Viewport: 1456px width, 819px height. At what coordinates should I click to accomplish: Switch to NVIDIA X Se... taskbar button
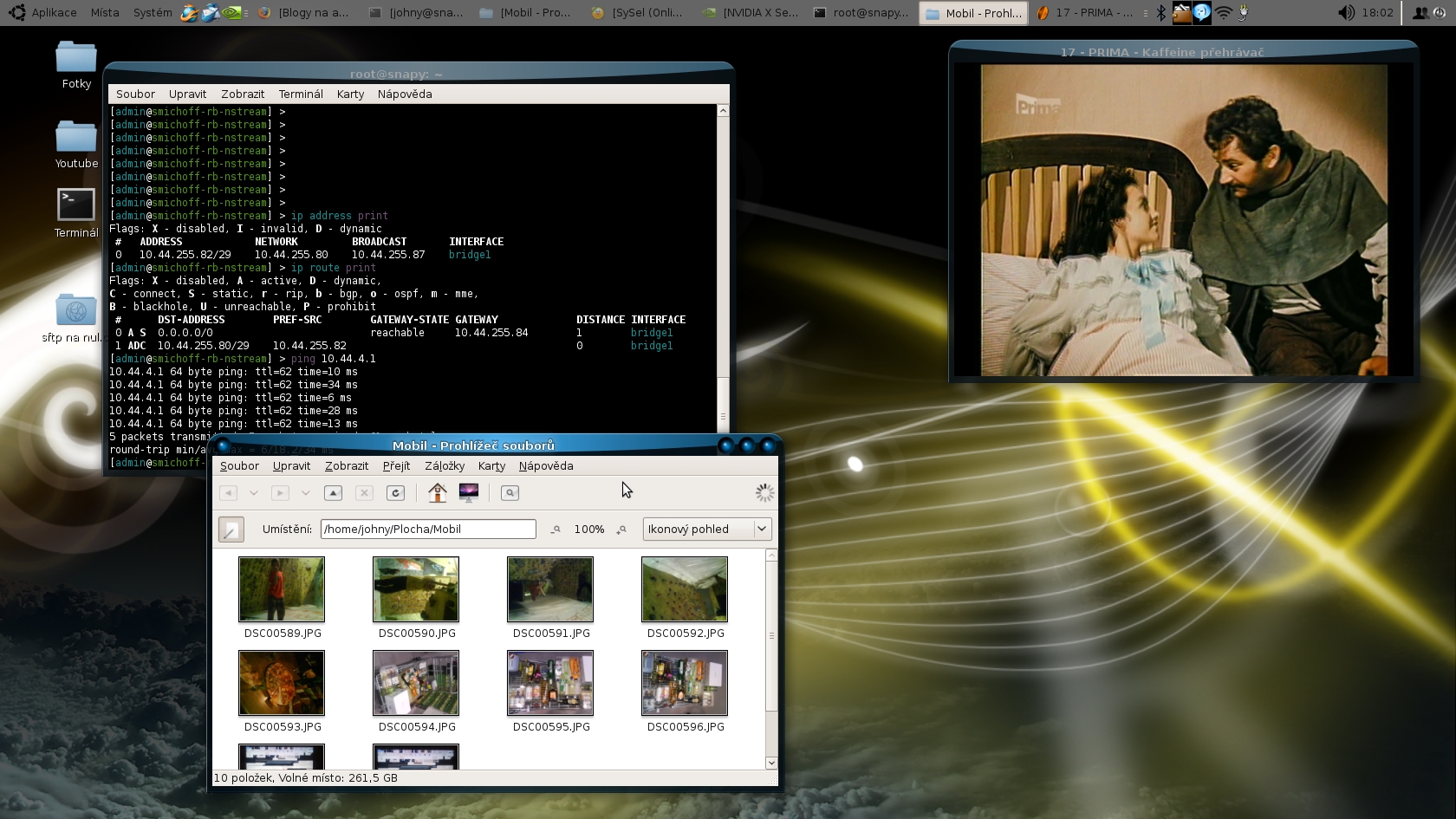coord(750,13)
